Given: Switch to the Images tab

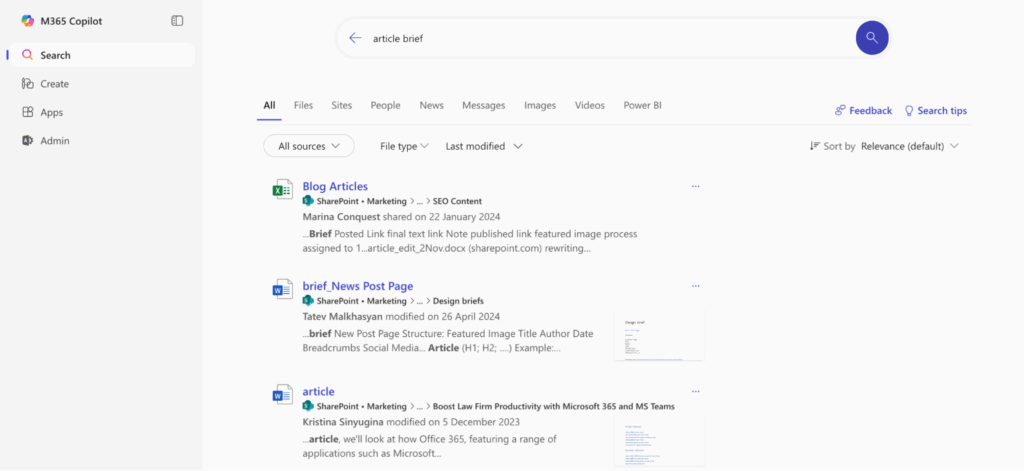Looking at the screenshot, I should (540, 105).
